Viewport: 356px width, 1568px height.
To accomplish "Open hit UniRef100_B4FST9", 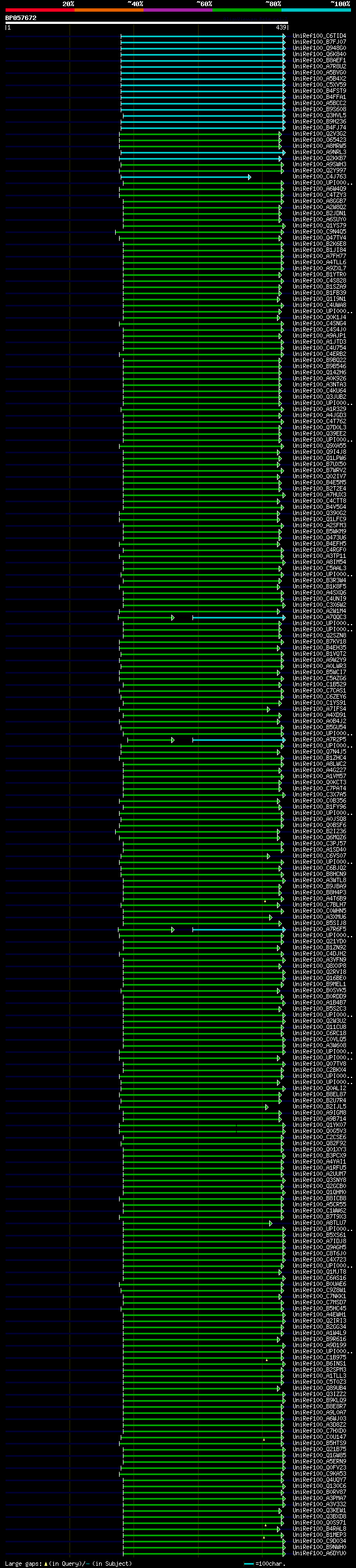I will pyautogui.click(x=319, y=91).
